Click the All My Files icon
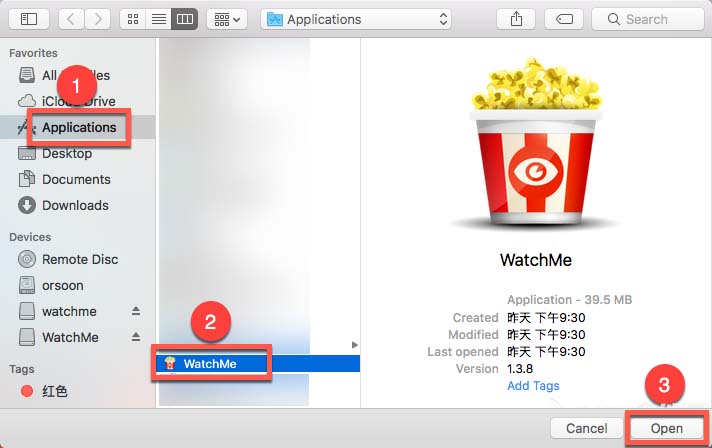 pos(27,75)
